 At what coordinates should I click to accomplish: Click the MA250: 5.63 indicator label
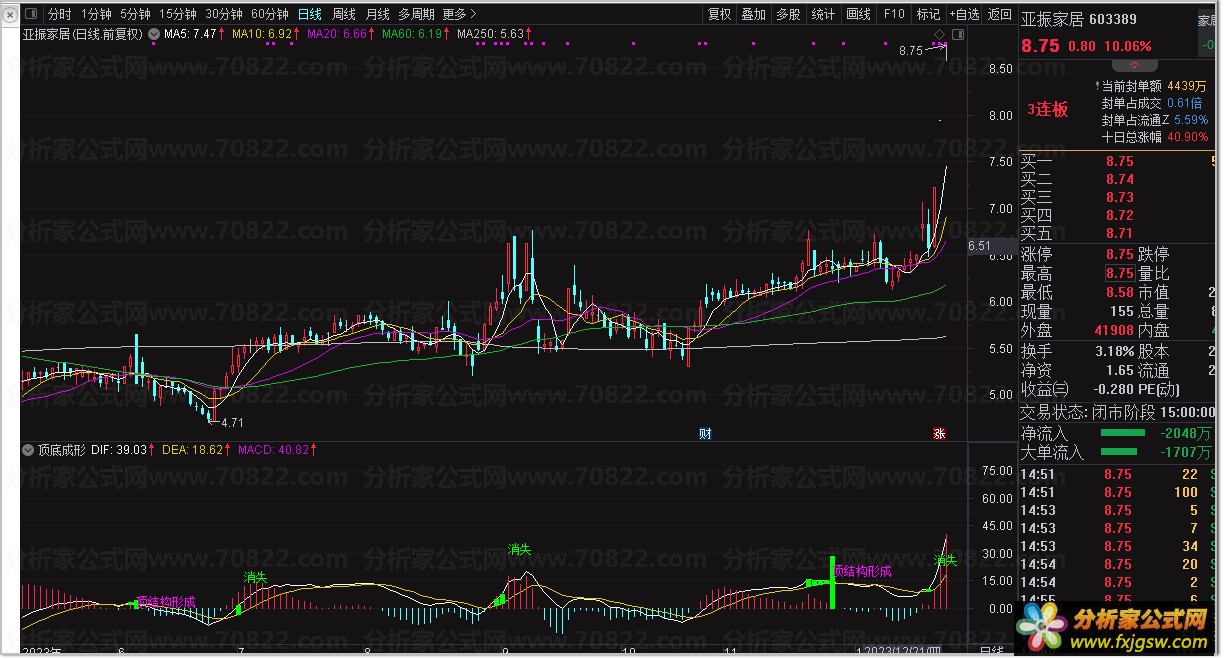(490, 34)
